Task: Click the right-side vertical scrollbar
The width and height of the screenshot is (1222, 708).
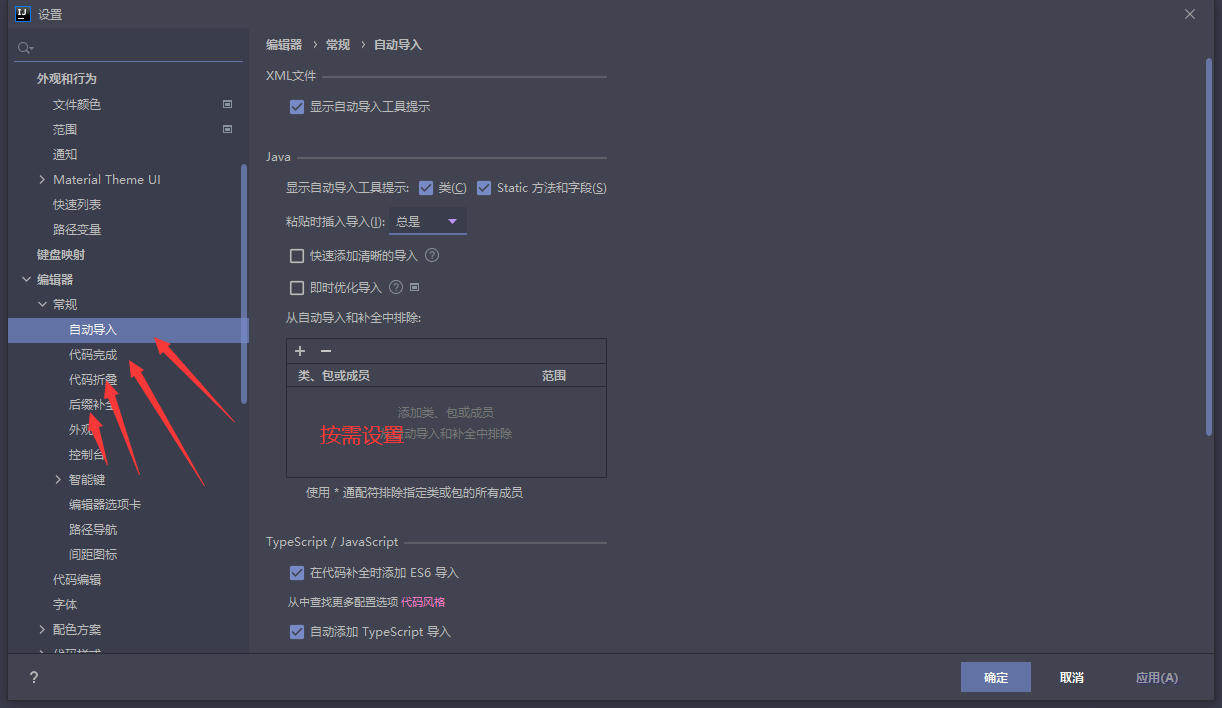Action: point(1209,246)
